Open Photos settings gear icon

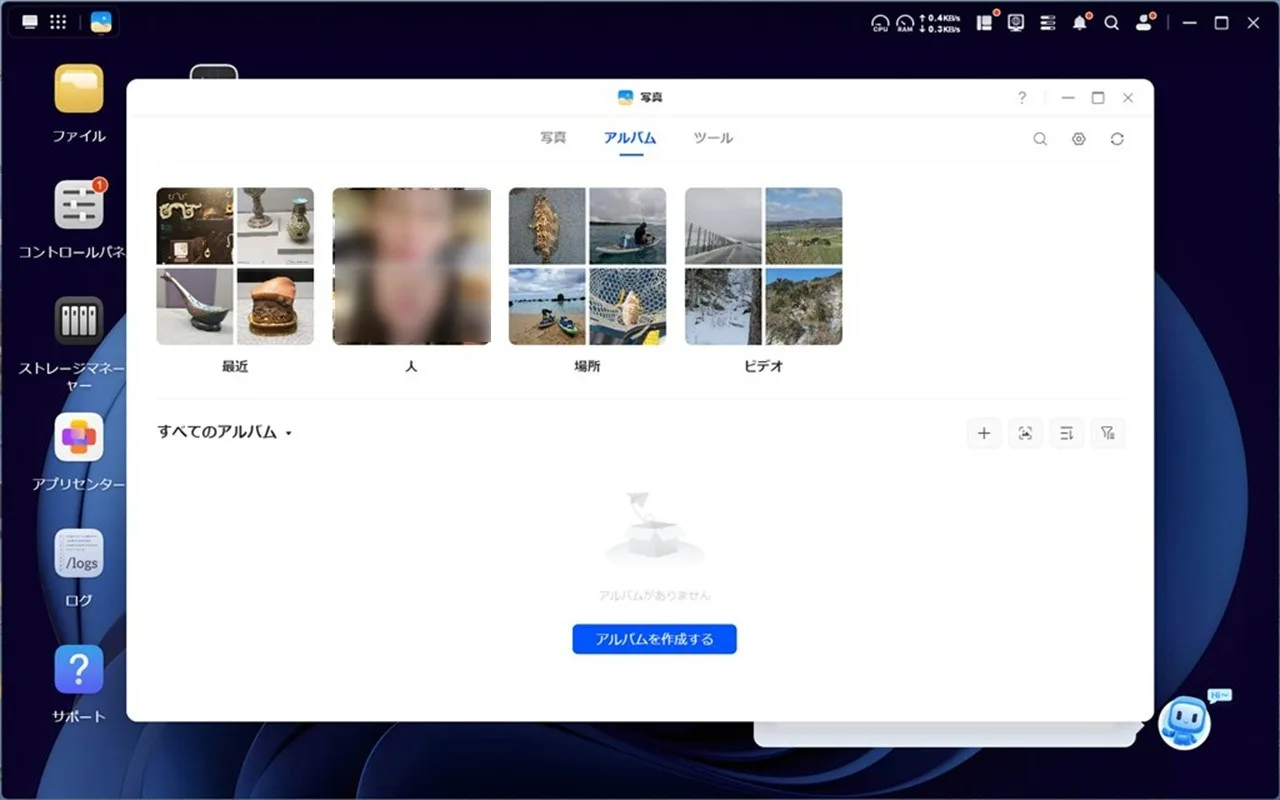tap(1078, 139)
